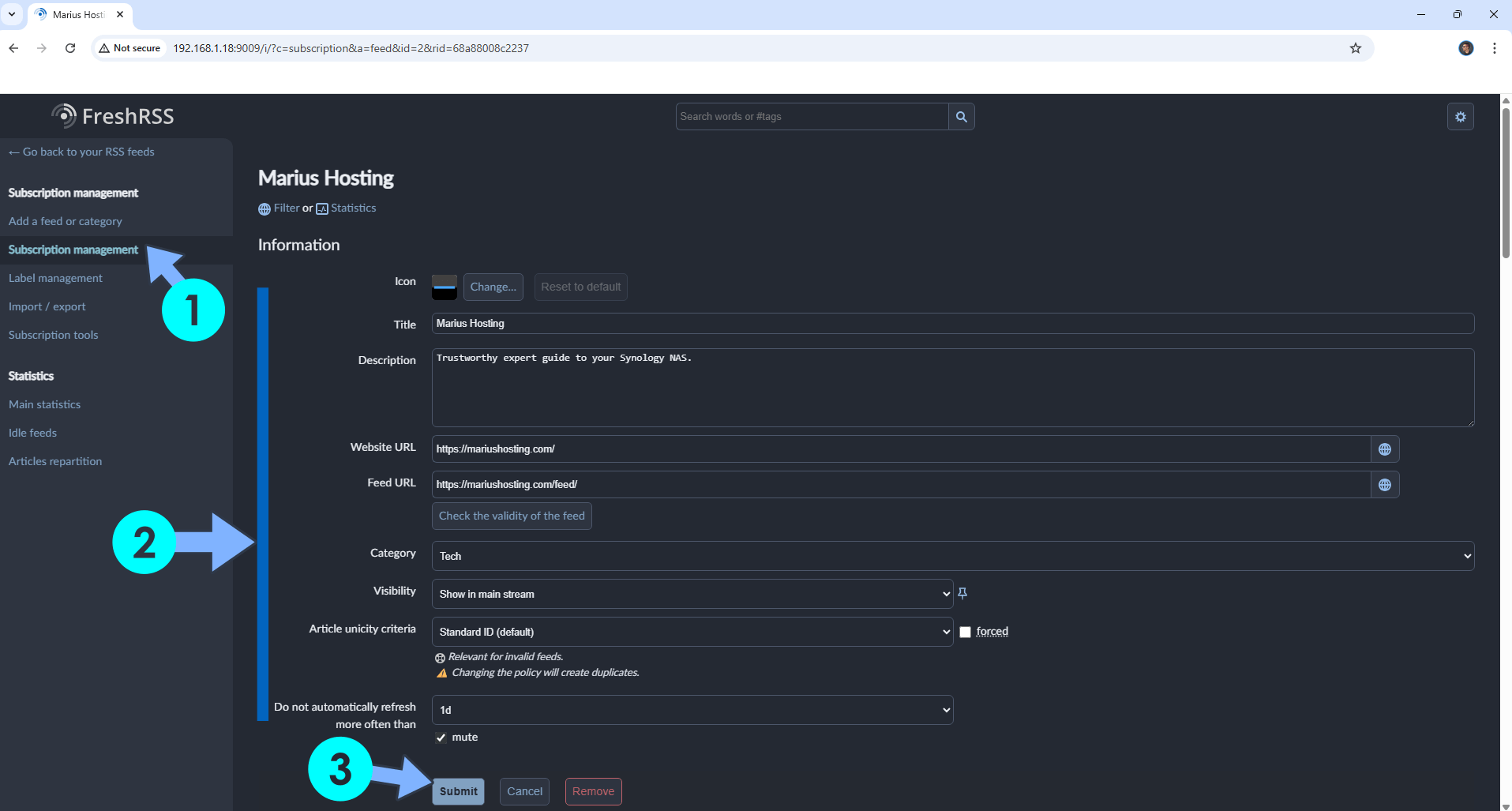1512x811 pixels.
Task: Click the feed icon thumbnail
Action: point(445,287)
